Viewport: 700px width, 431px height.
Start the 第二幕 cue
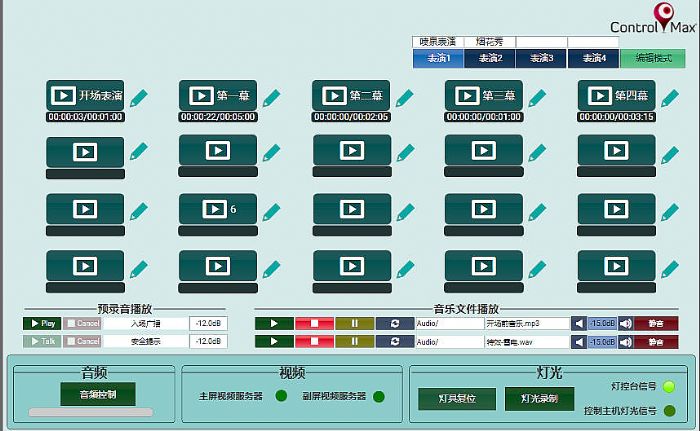coord(351,95)
